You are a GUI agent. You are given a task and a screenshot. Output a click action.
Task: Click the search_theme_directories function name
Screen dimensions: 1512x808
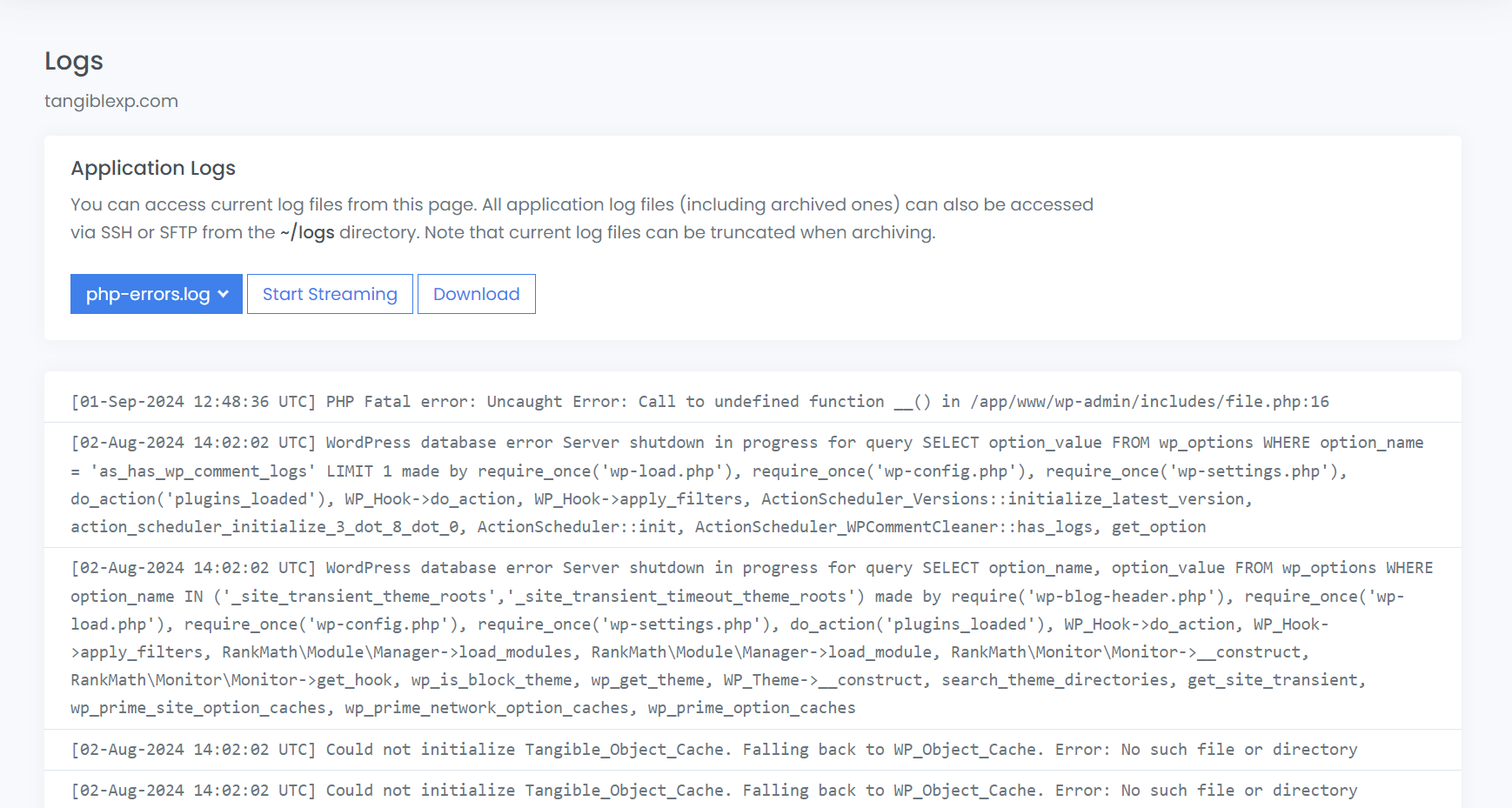[x=1055, y=680]
